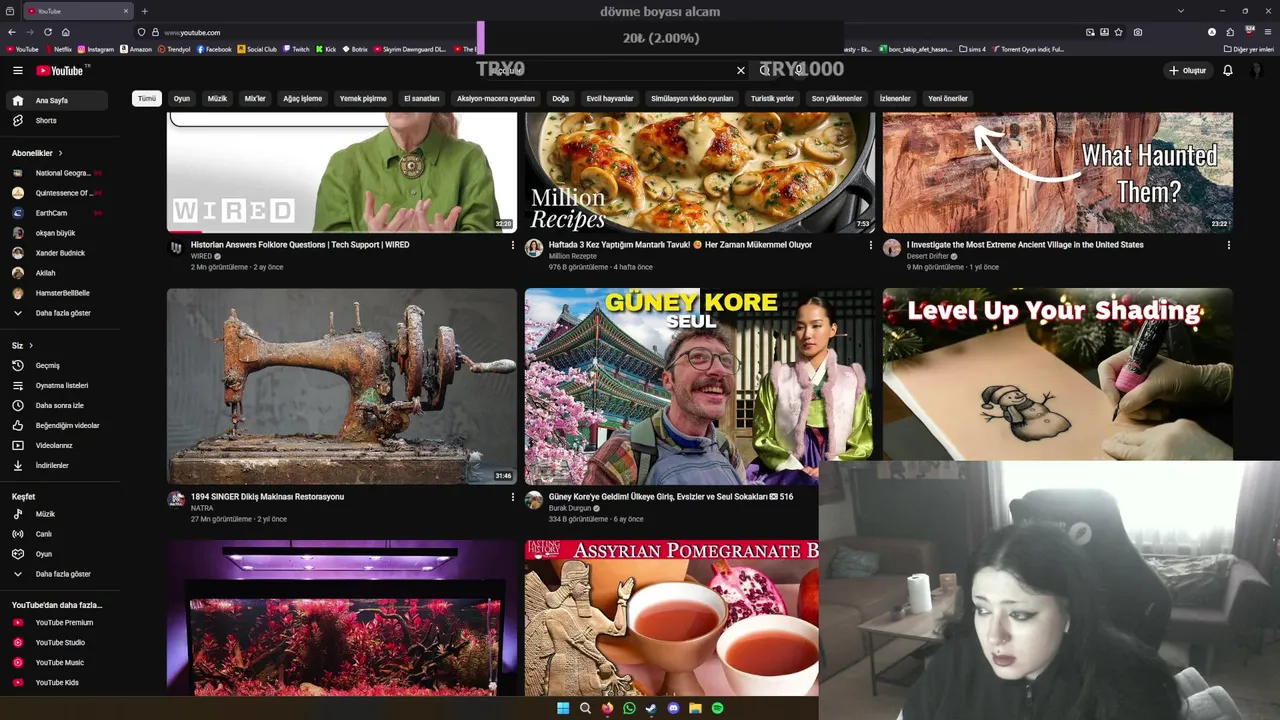Select the Tümü filter chip

pos(147,98)
